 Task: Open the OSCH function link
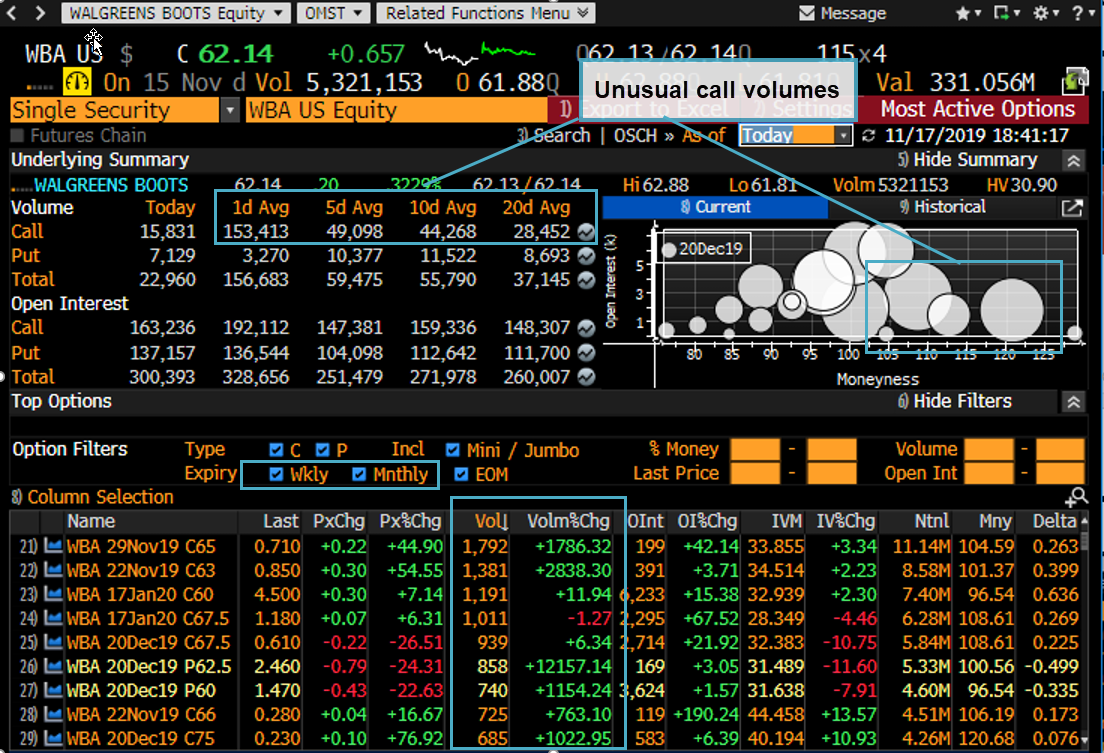pos(634,135)
